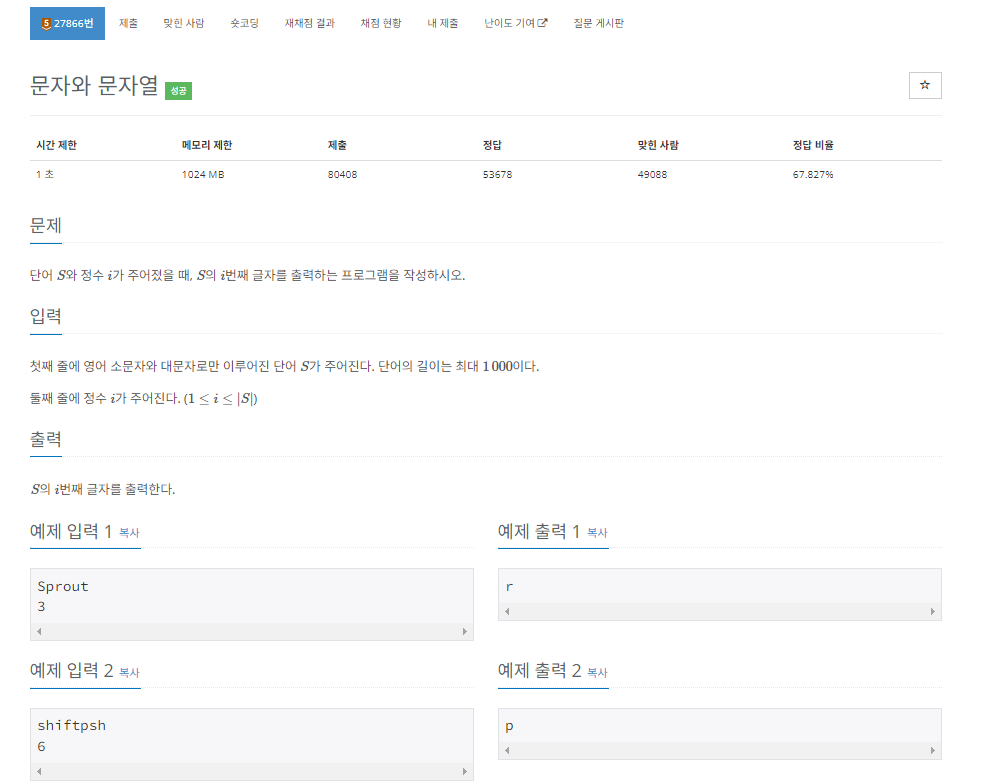
Task: Open the 난이도 기여 external link
Action: click(x=515, y=23)
